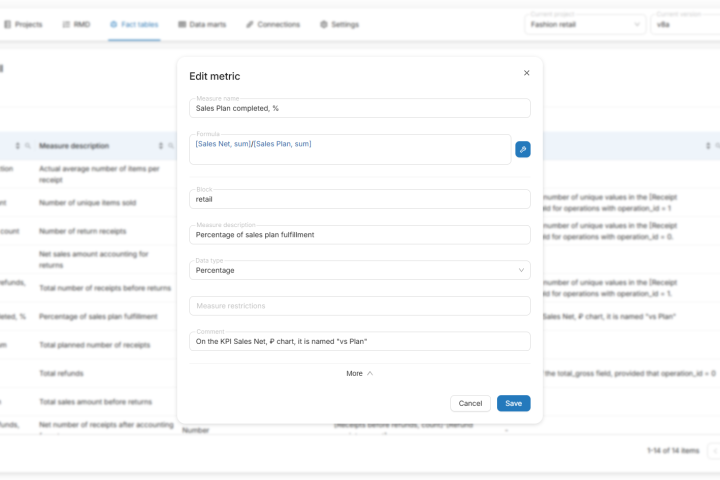Image resolution: width=720 pixels, height=480 pixels.
Task: Click the Cancel button
Action: tap(470, 403)
